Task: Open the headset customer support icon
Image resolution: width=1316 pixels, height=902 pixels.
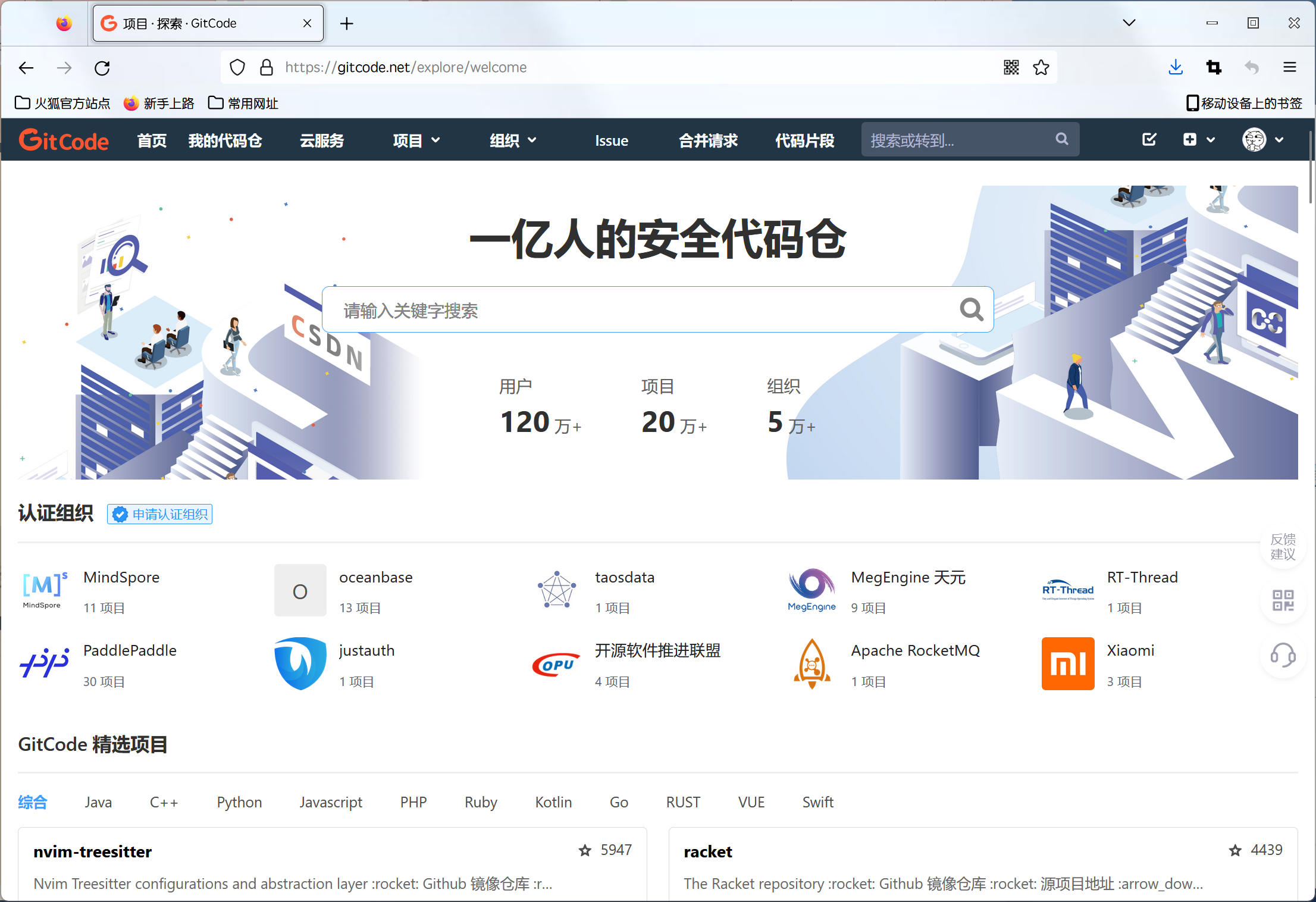Action: pyautogui.click(x=1283, y=656)
